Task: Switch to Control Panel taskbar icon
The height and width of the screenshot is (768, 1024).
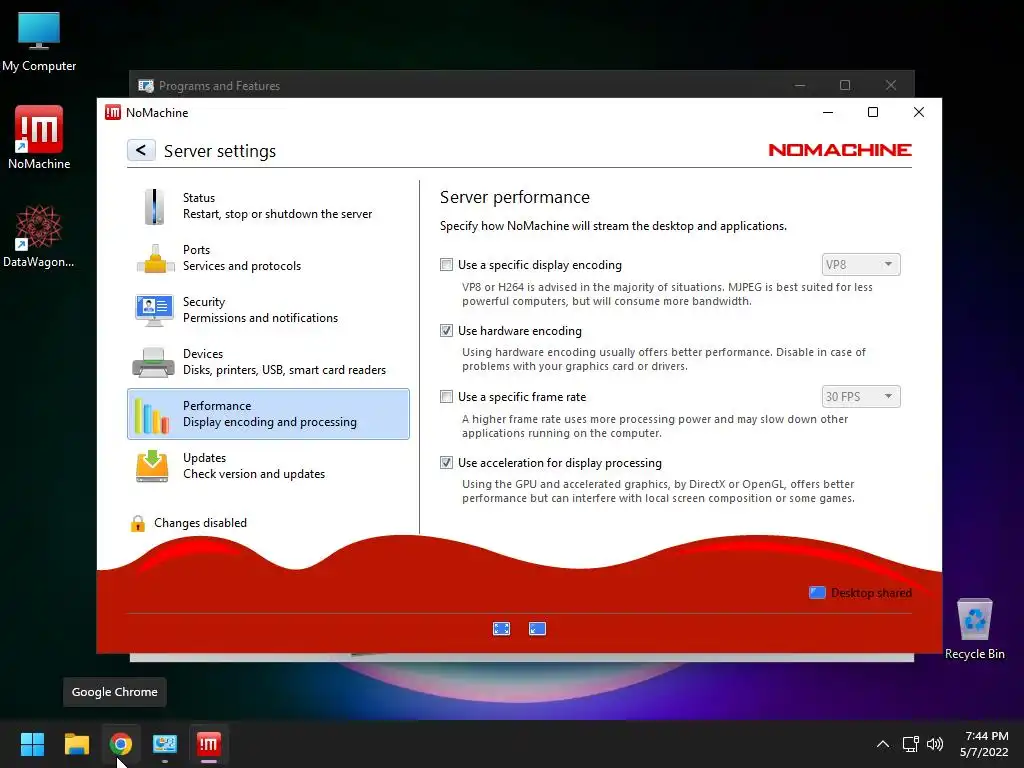Action: click(165, 744)
